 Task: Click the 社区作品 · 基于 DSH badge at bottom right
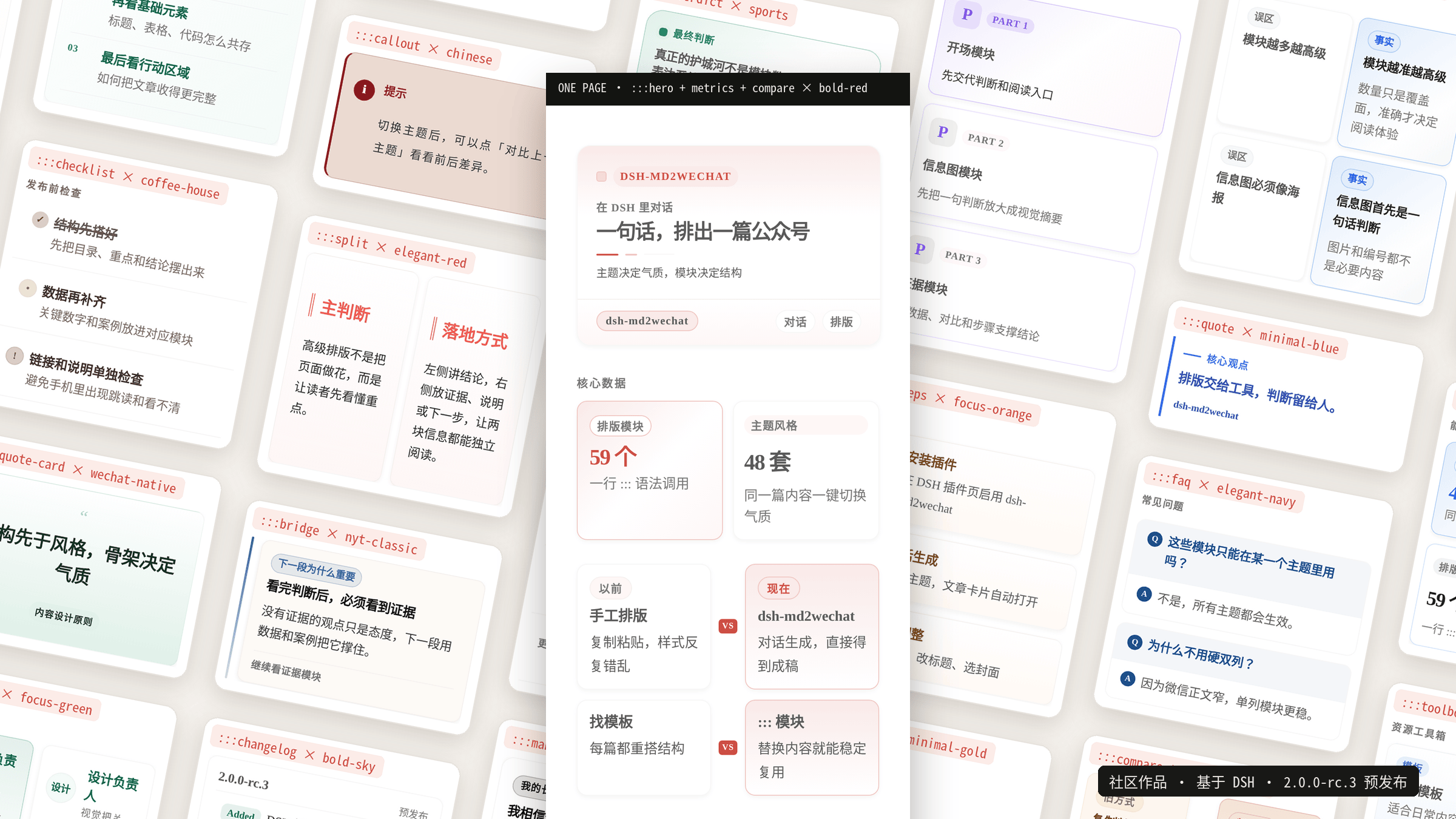1258,782
